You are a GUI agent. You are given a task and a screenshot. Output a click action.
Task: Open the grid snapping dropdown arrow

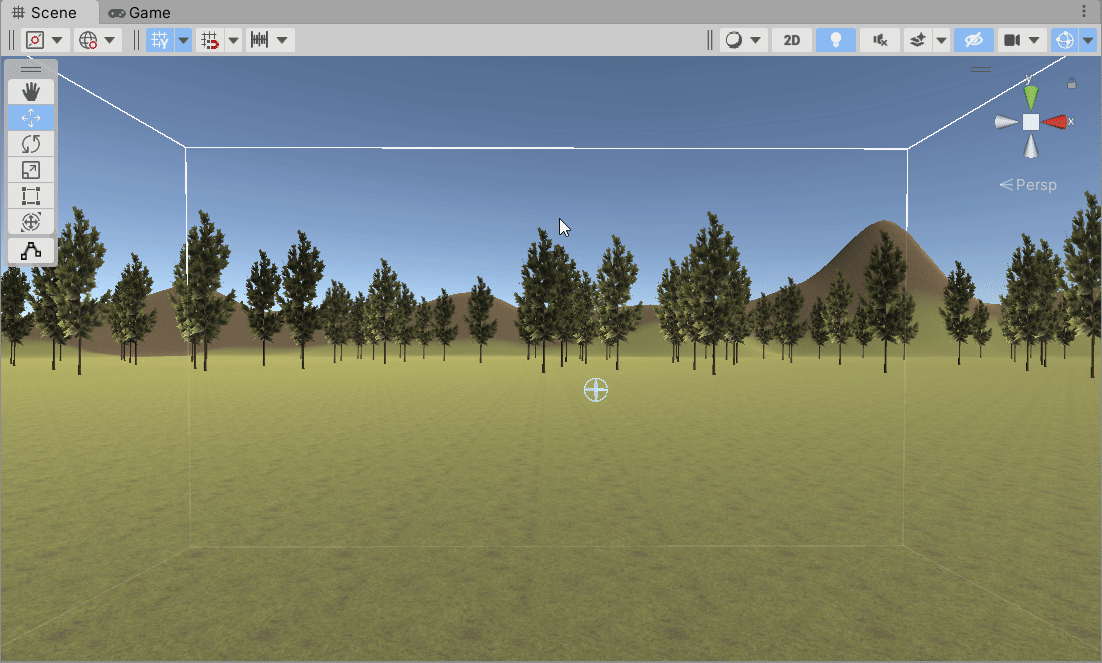(233, 40)
